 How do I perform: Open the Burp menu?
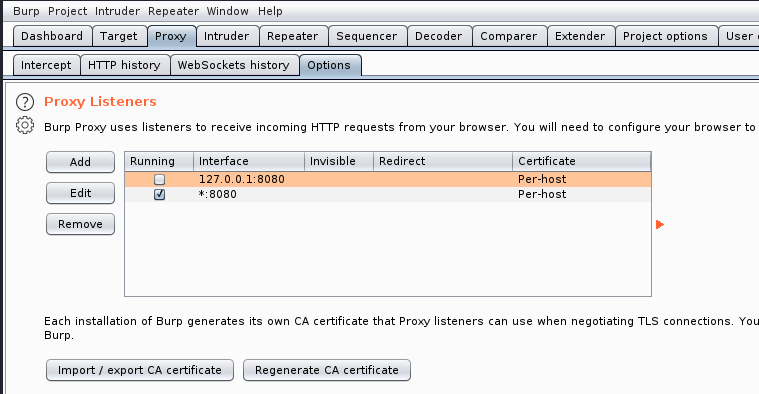pyautogui.click(x=26, y=11)
